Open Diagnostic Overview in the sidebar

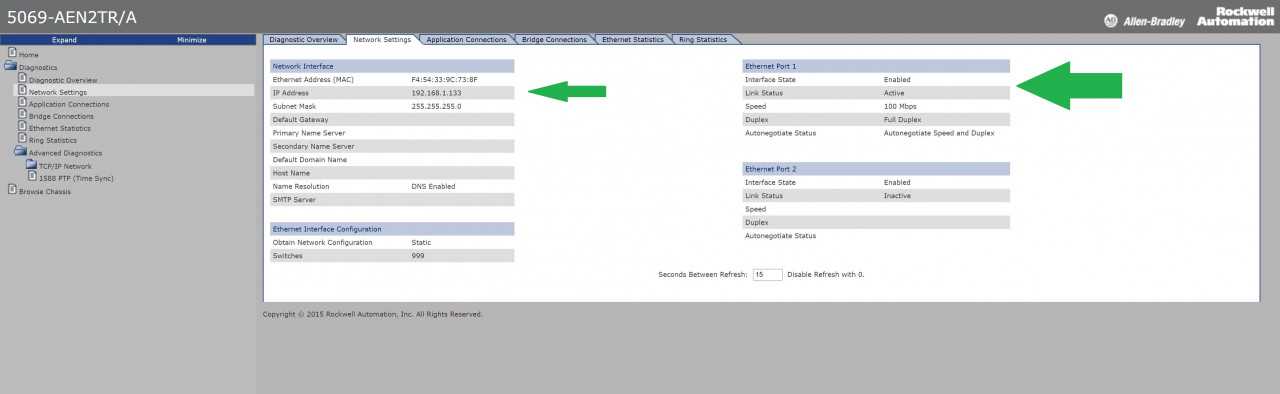pyautogui.click(x=63, y=80)
